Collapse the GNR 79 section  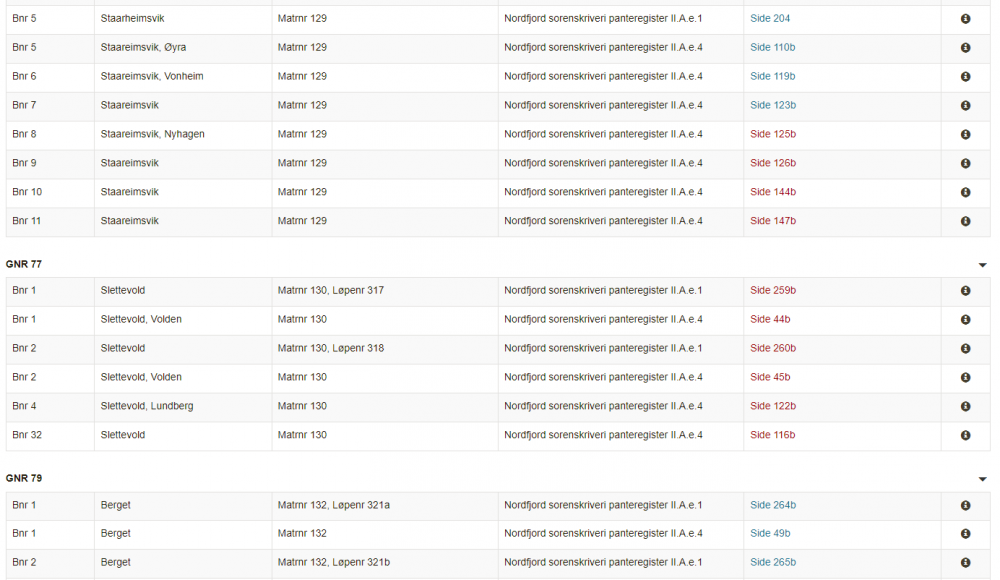[x=983, y=479]
